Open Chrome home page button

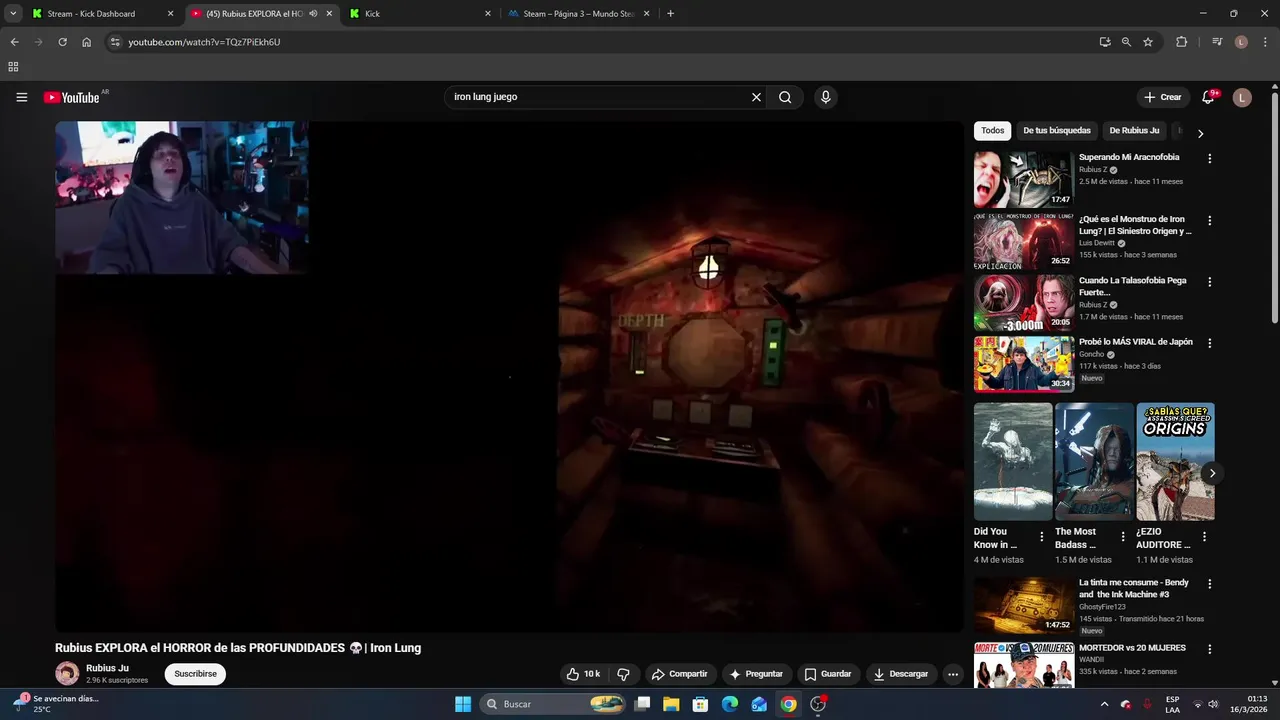[86, 42]
